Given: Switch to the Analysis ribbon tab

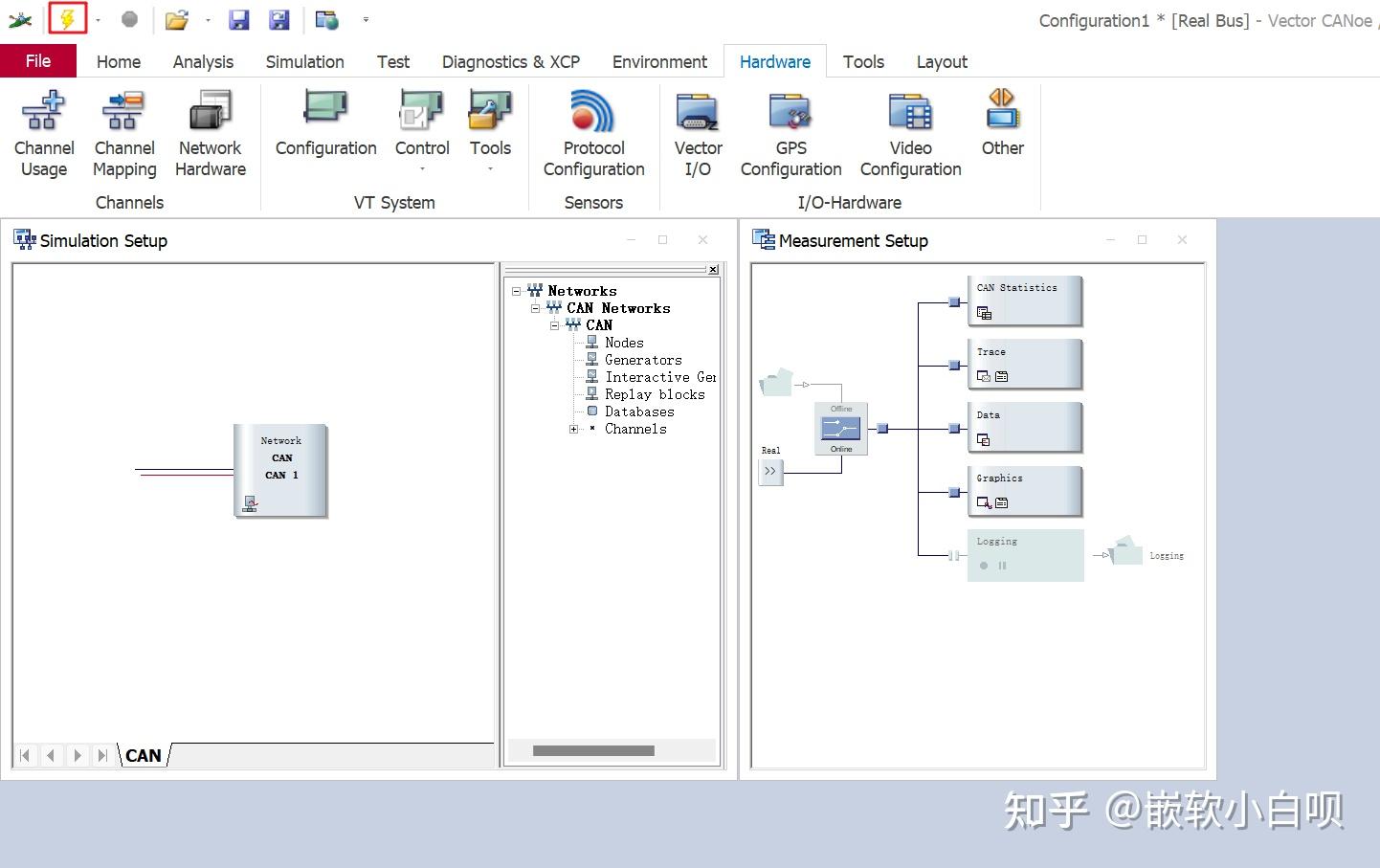Looking at the screenshot, I should pyautogui.click(x=203, y=61).
